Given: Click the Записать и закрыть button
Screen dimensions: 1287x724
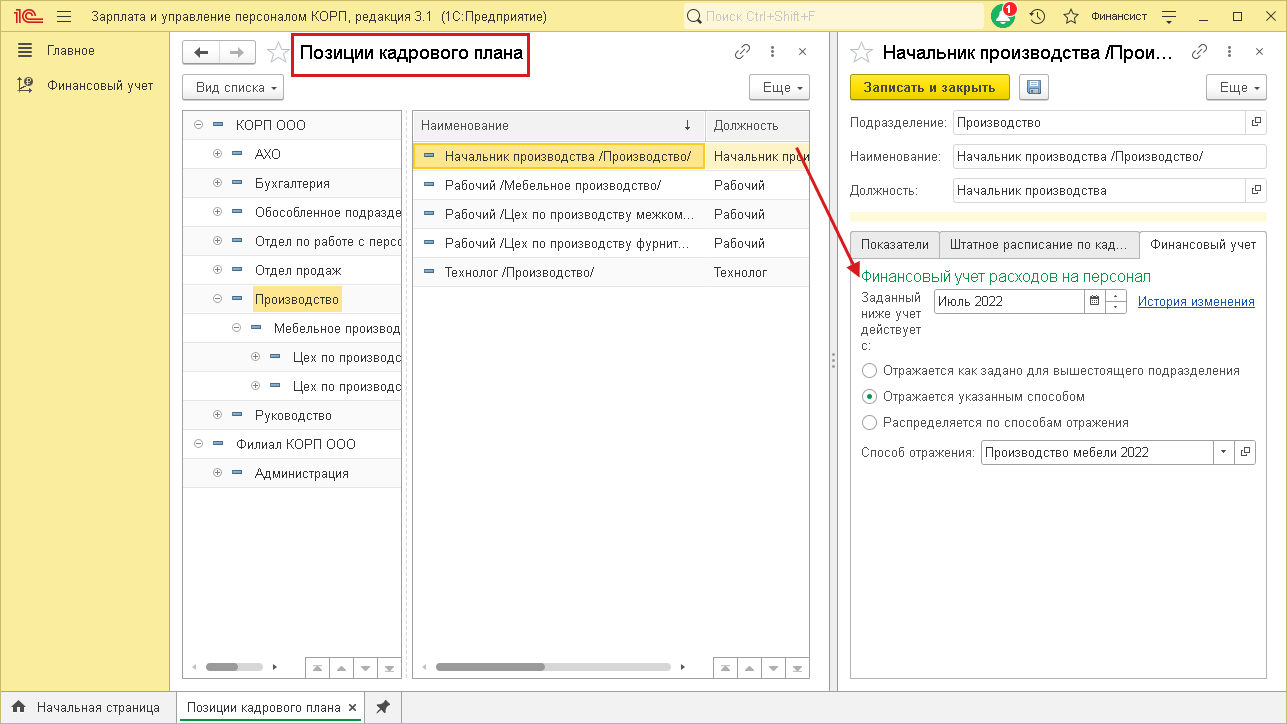Looking at the screenshot, I should [930, 87].
